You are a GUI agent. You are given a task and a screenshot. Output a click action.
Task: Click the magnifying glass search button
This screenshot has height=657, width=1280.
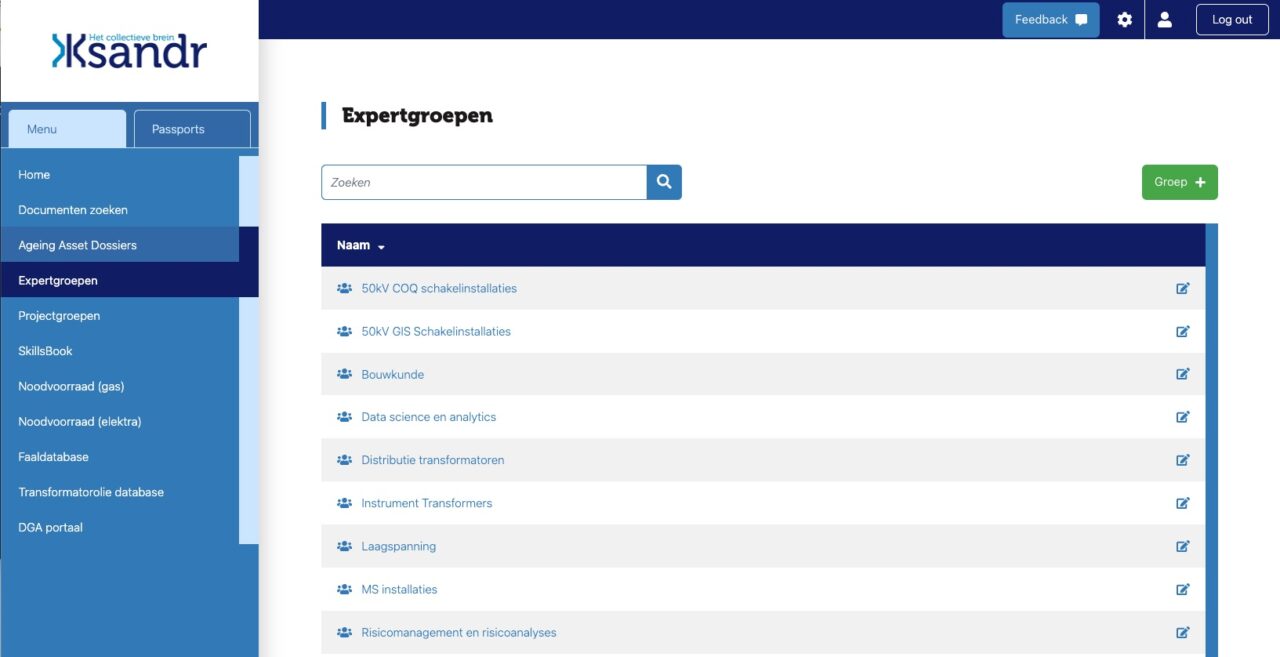tap(664, 182)
